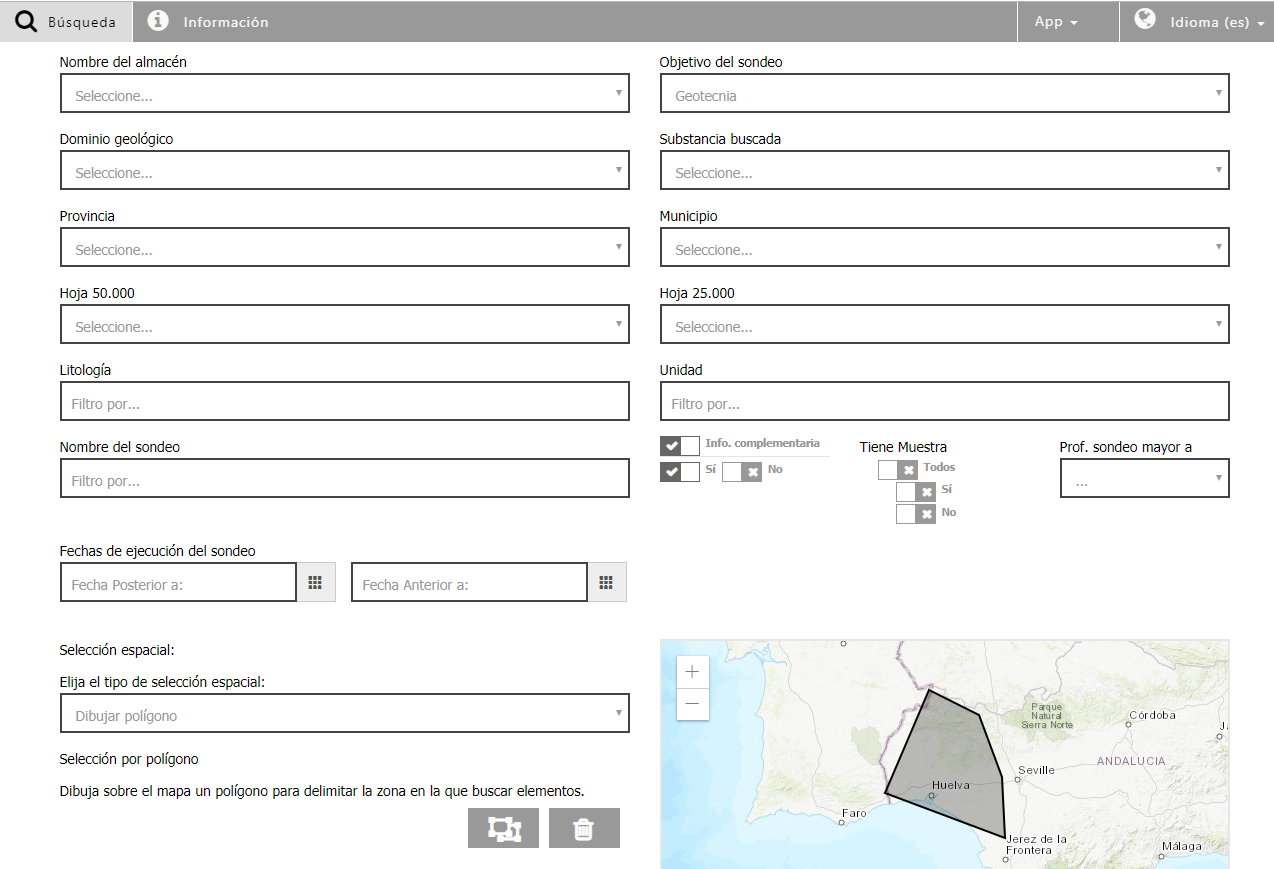This screenshot has height=869, width=1274.
Task: Click the Búsqueda magnifier icon
Action: pos(27,21)
